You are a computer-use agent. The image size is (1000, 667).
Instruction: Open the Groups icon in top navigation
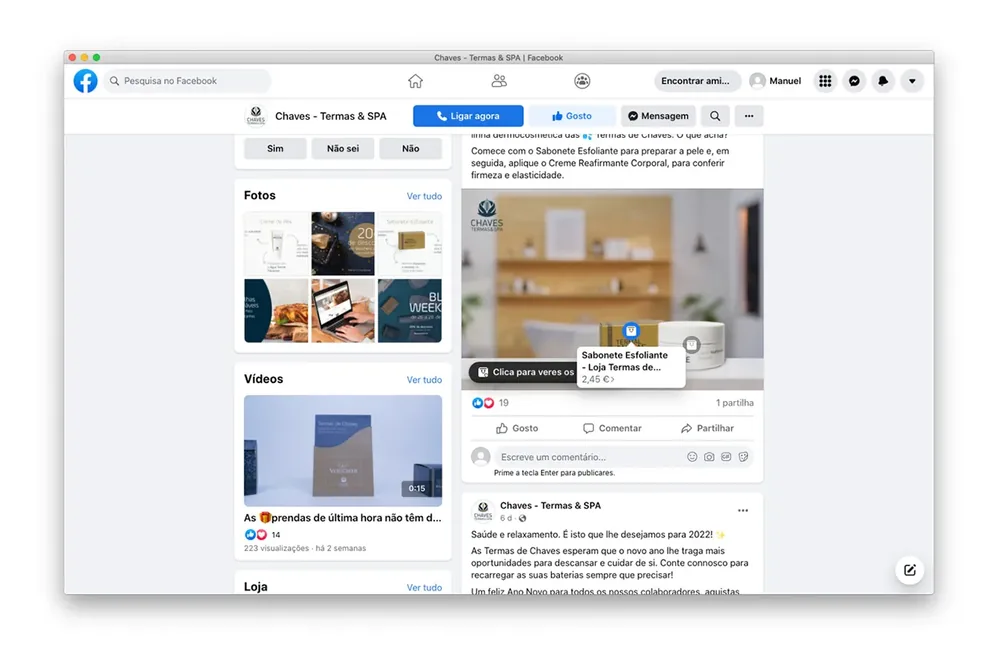tap(582, 81)
